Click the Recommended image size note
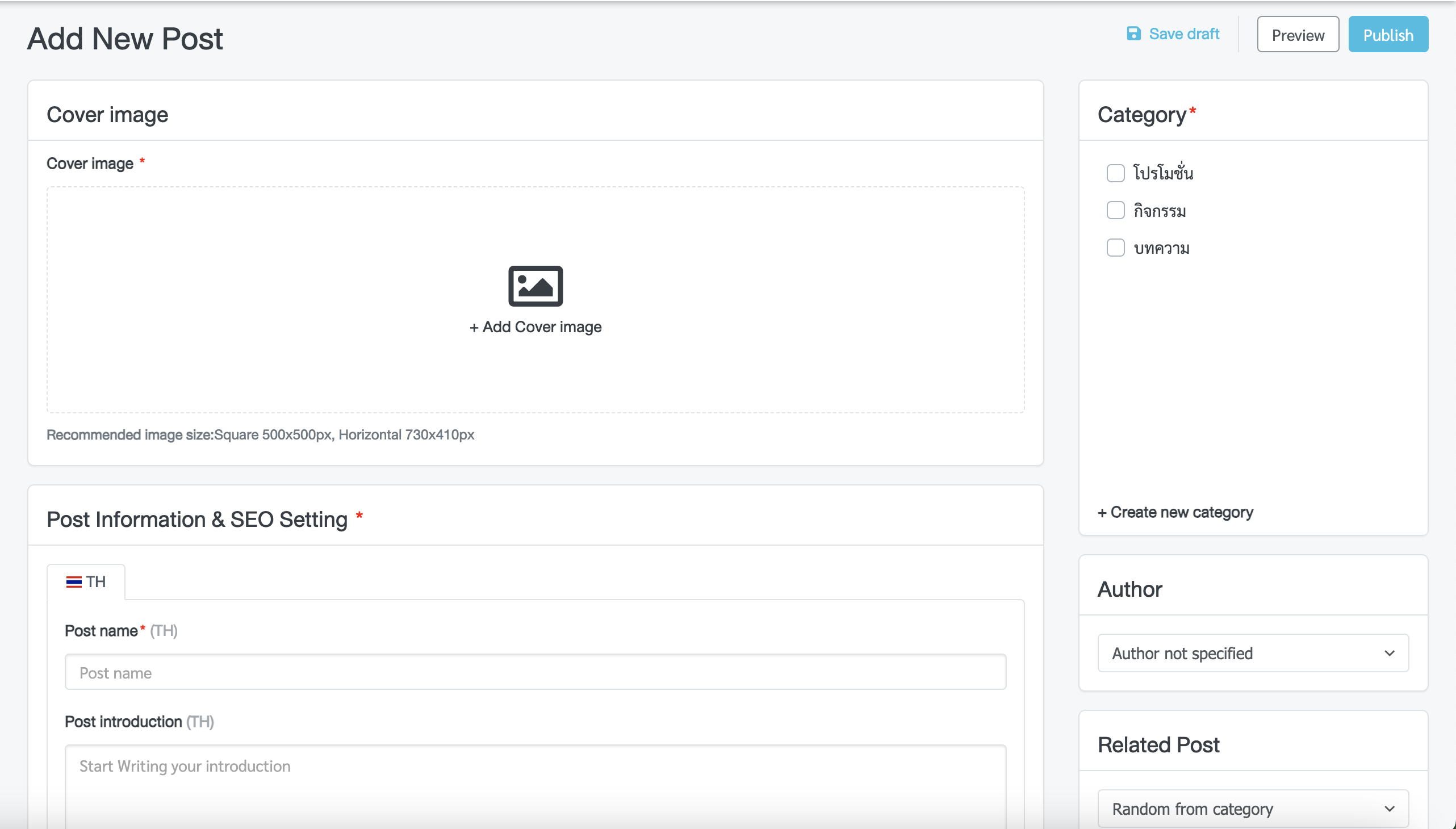Screen dimensions: 1456x829 point(260,435)
